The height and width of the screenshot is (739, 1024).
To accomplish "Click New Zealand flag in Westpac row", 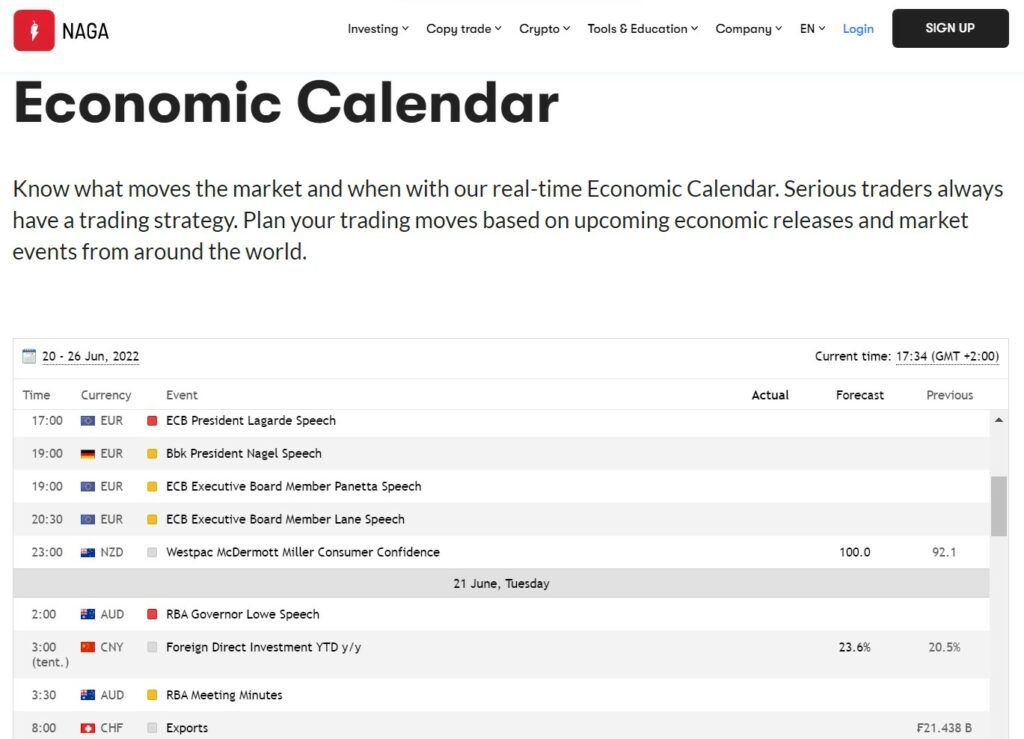I will coord(88,552).
